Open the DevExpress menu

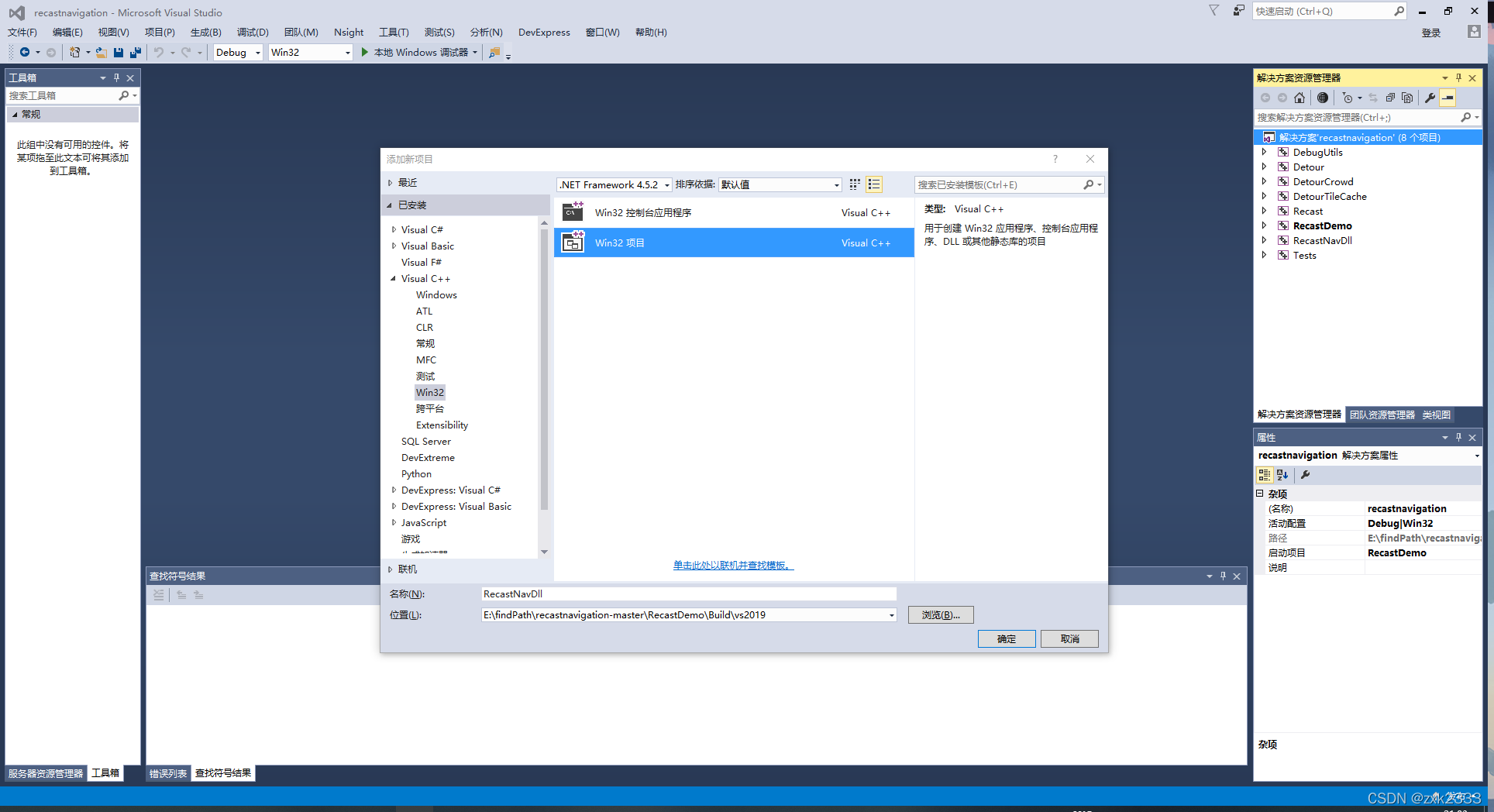tap(544, 32)
